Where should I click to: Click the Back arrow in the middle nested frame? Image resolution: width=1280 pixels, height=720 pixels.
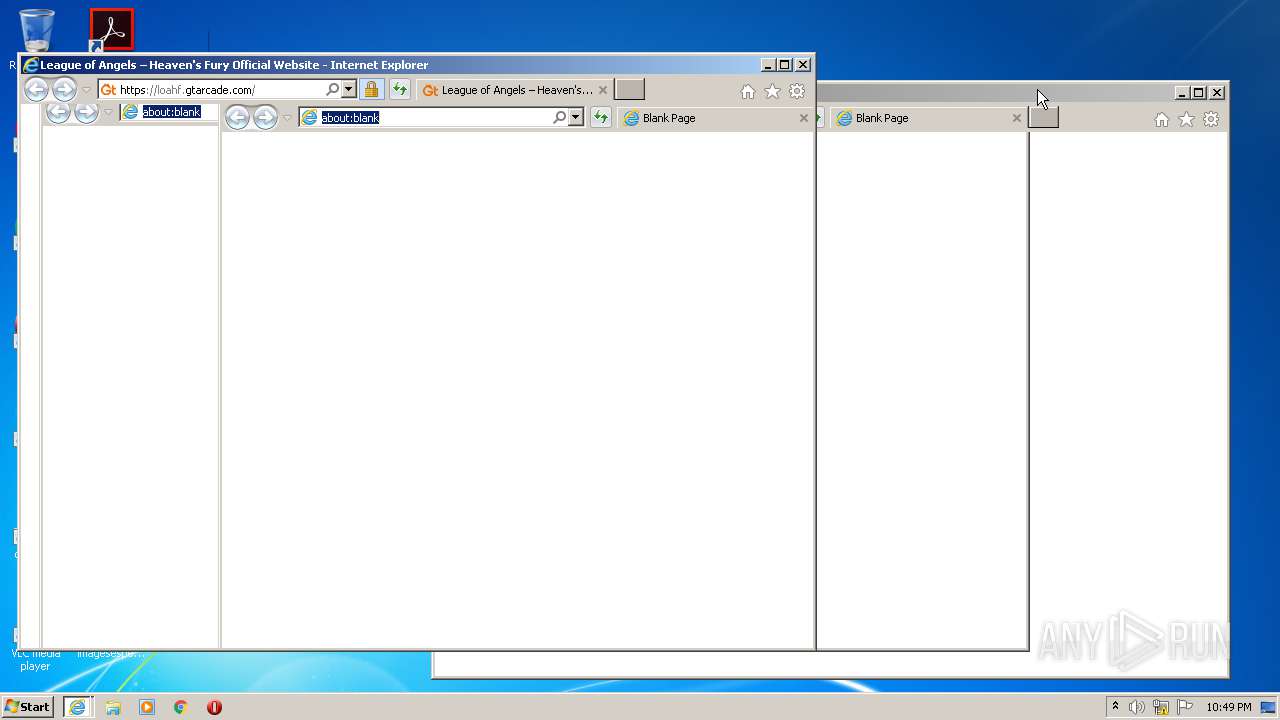pos(237,118)
